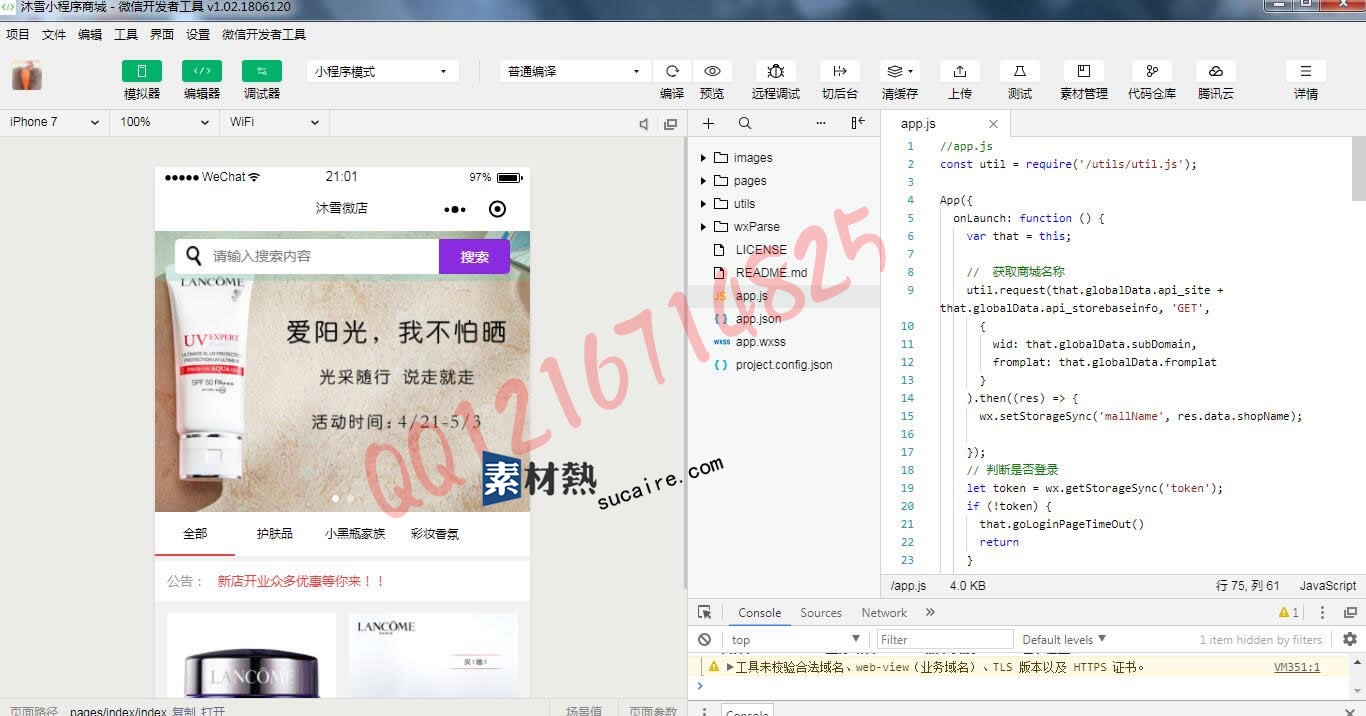The image size is (1366, 716).
Task: Open 代码仓库 code repository
Action: [1152, 71]
